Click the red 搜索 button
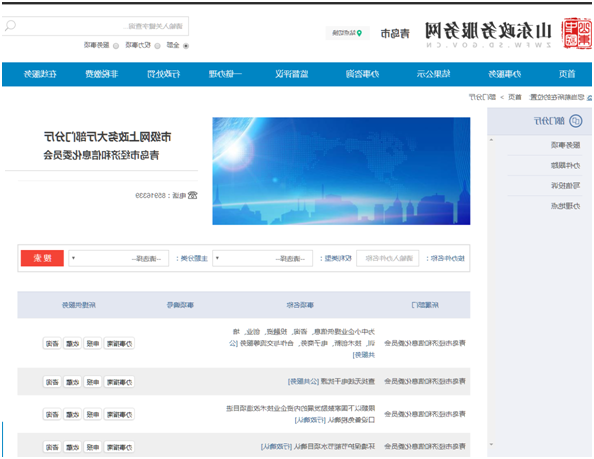The width and height of the screenshot is (594, 459). click(x=42, y=258)
